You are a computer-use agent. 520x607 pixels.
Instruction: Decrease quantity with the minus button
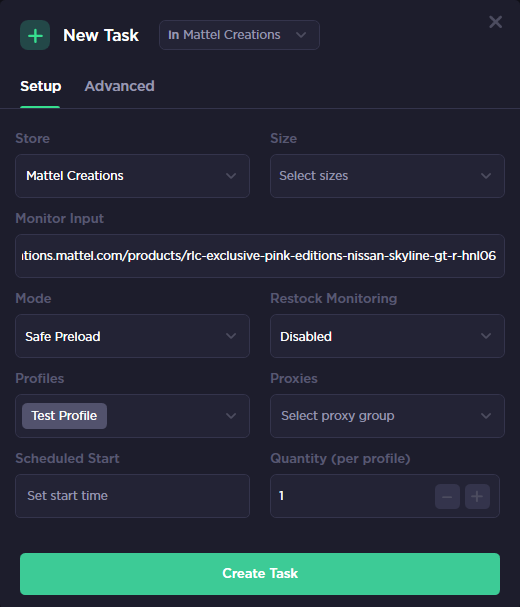(x=447, y=496)
